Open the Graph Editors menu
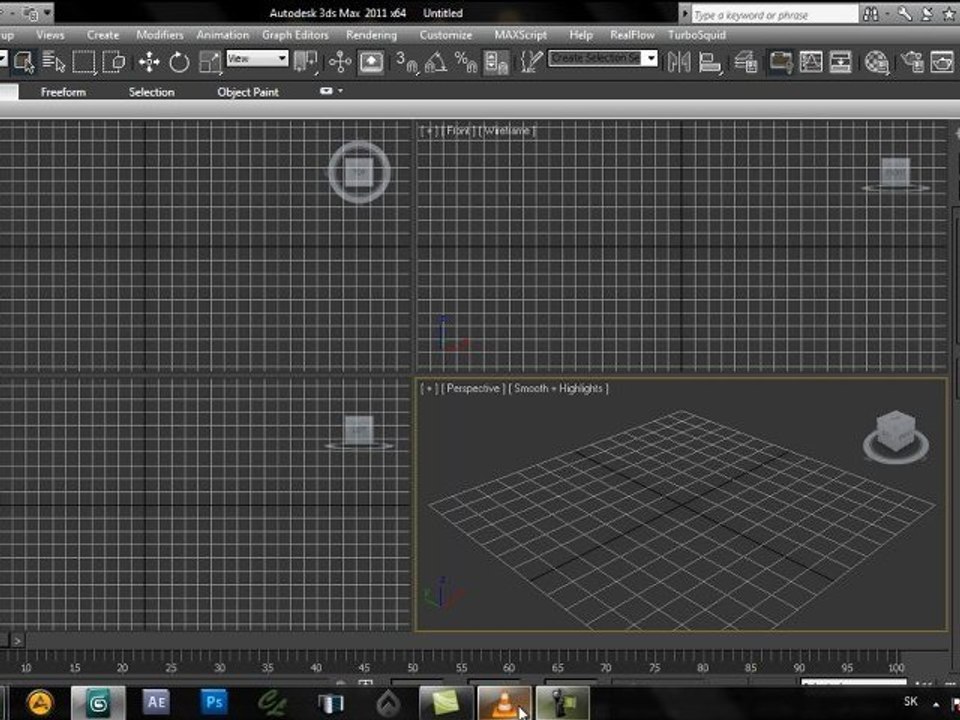This screenshot has width=960, height=720. click(x=295, y=35)
